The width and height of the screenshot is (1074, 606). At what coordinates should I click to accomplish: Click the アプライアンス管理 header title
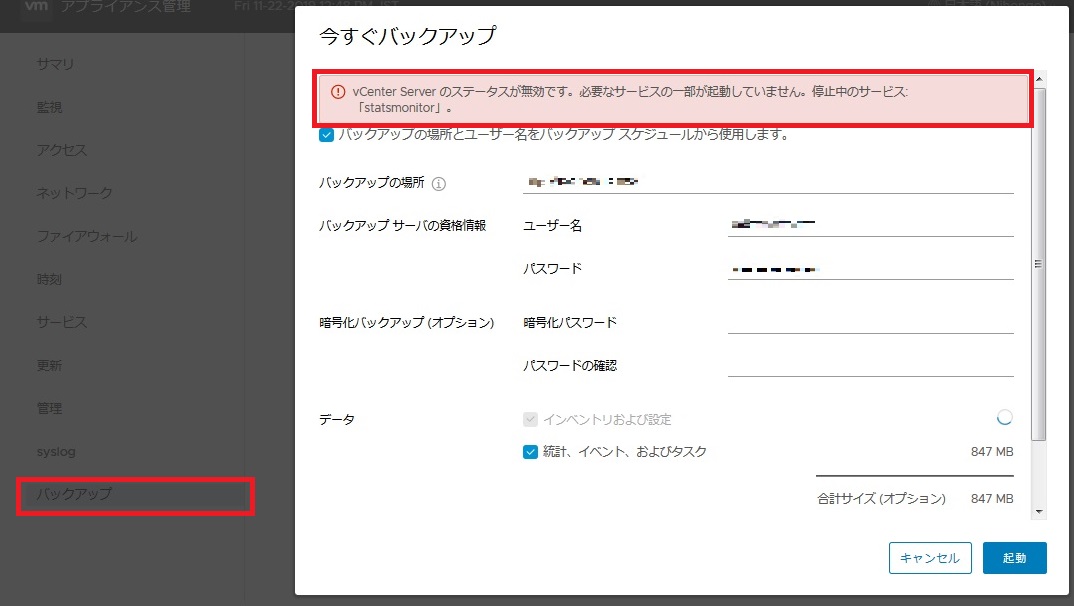point(126,7)
